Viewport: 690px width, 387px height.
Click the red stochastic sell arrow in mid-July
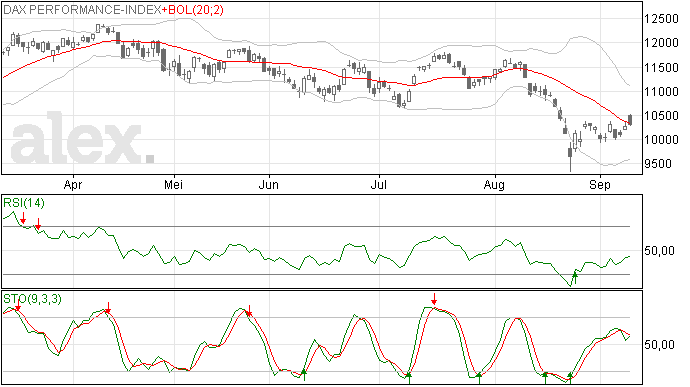pos(434,299)
